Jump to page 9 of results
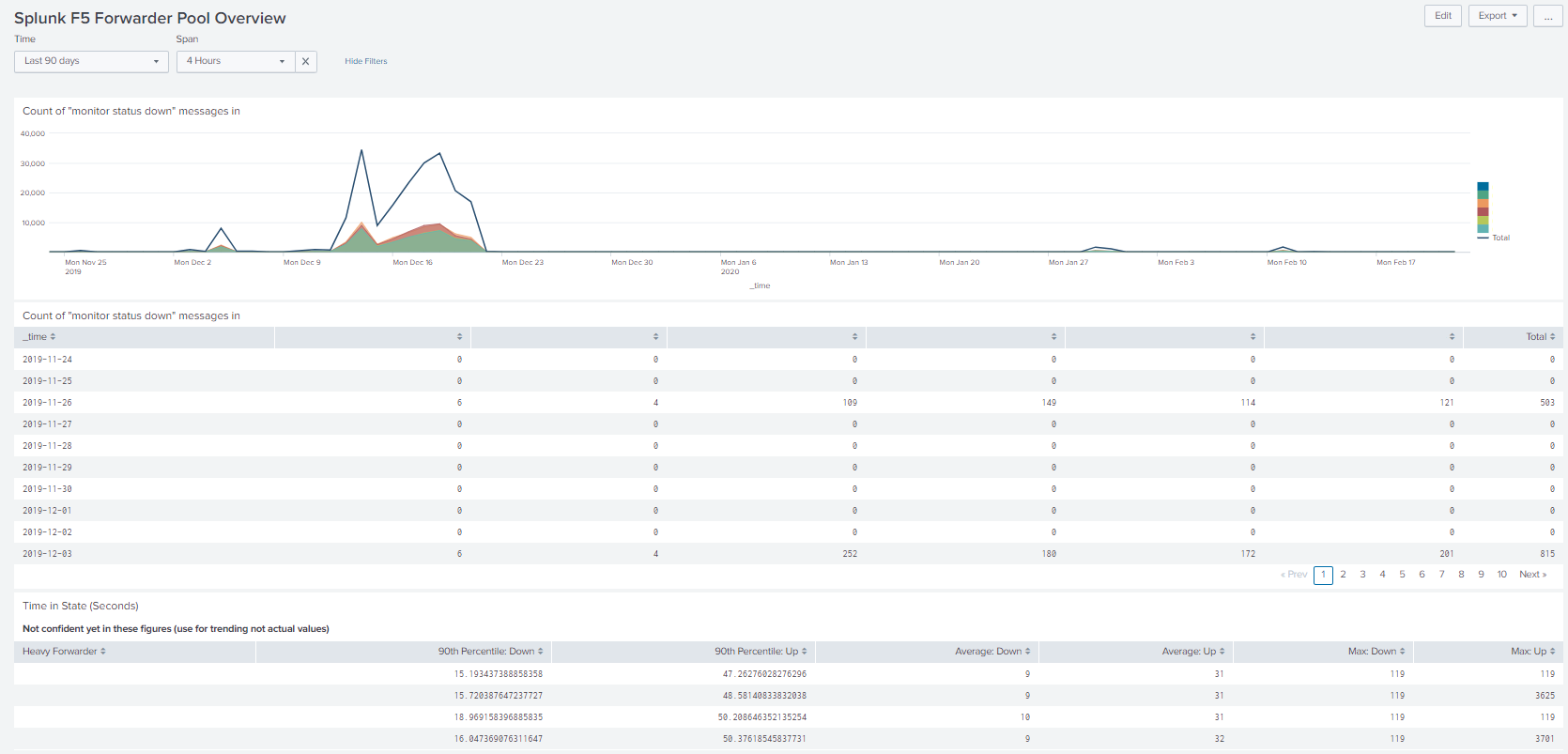Viewport: 1568px width, 754px height. point(1482,575)
